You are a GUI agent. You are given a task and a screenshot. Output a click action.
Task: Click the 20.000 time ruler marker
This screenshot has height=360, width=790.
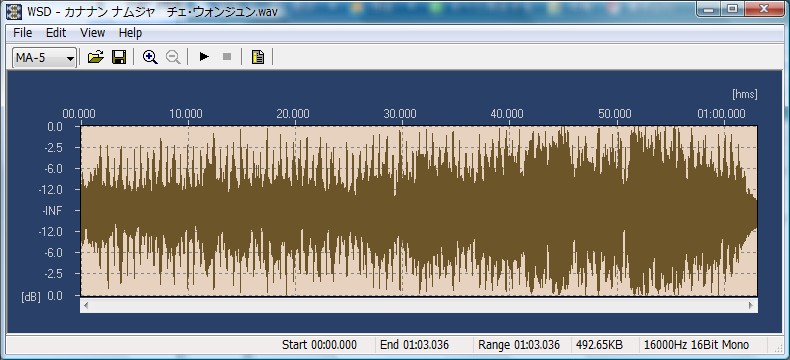(x=293, y=114)
